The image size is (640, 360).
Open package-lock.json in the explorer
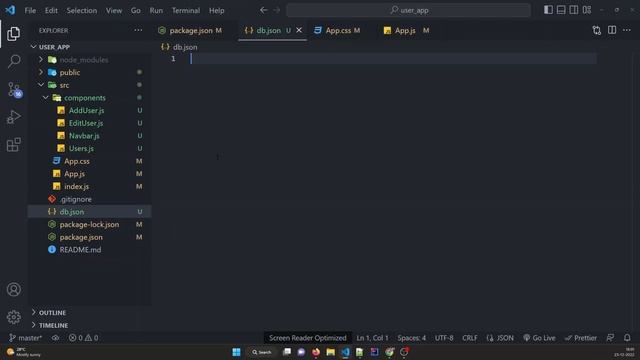click(90, 224)
